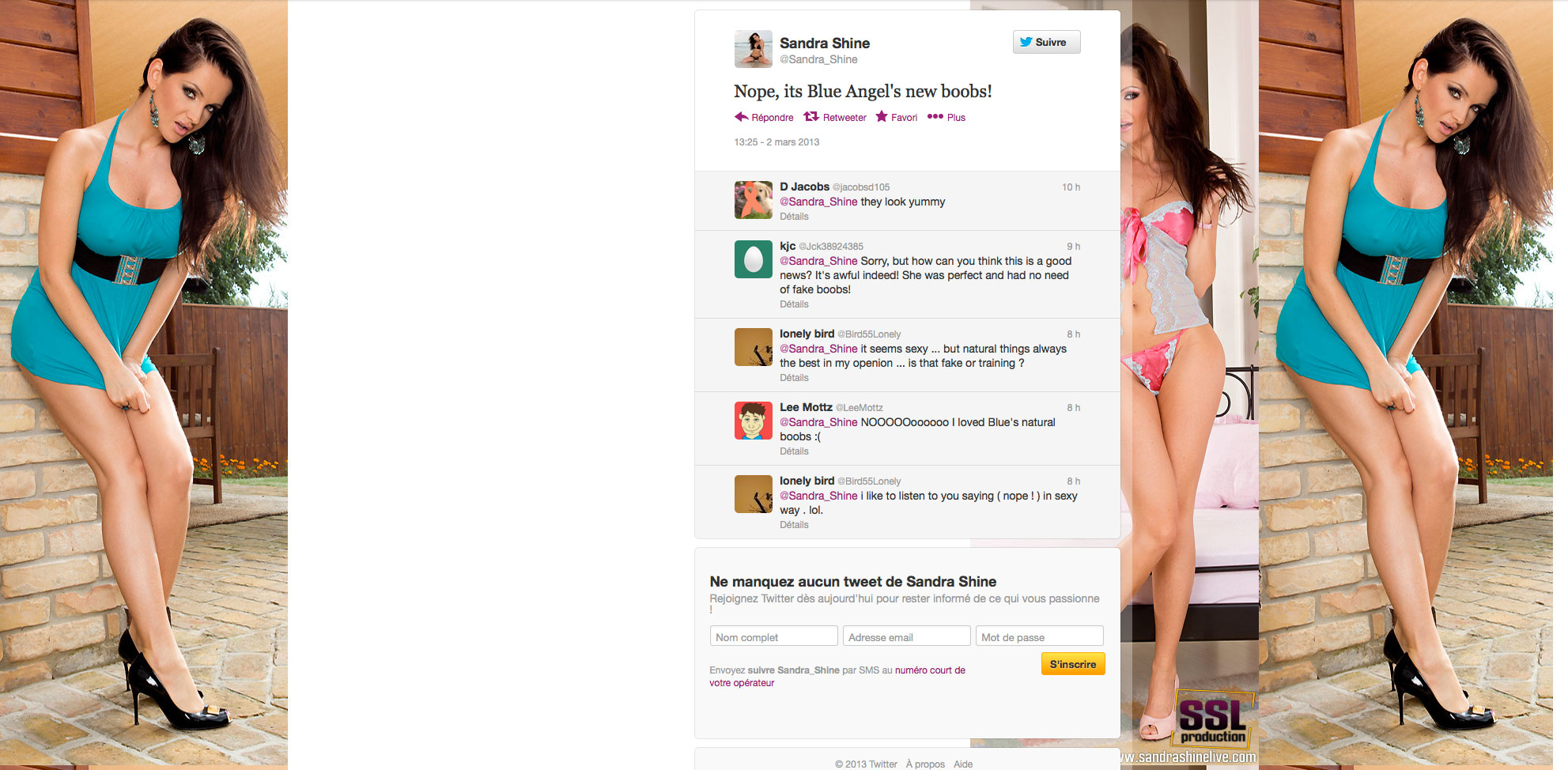The image size is (1568, 770).
Task: Expand Détails under Lee Mottz's reply
Action: point(794,451)
